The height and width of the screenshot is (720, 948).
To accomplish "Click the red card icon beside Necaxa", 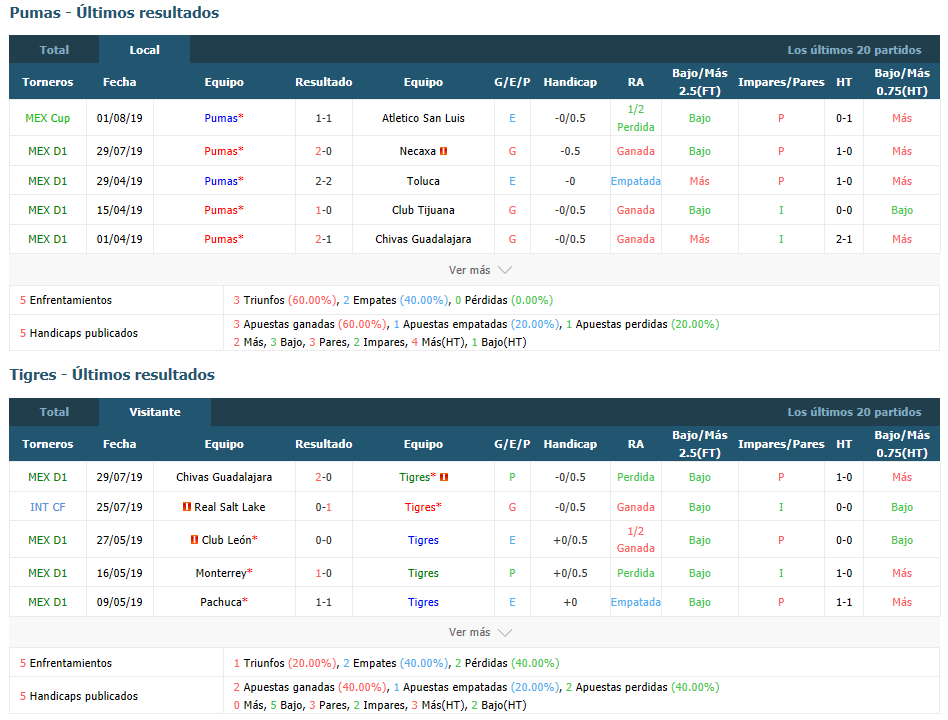I will click(x=443, y=151).
